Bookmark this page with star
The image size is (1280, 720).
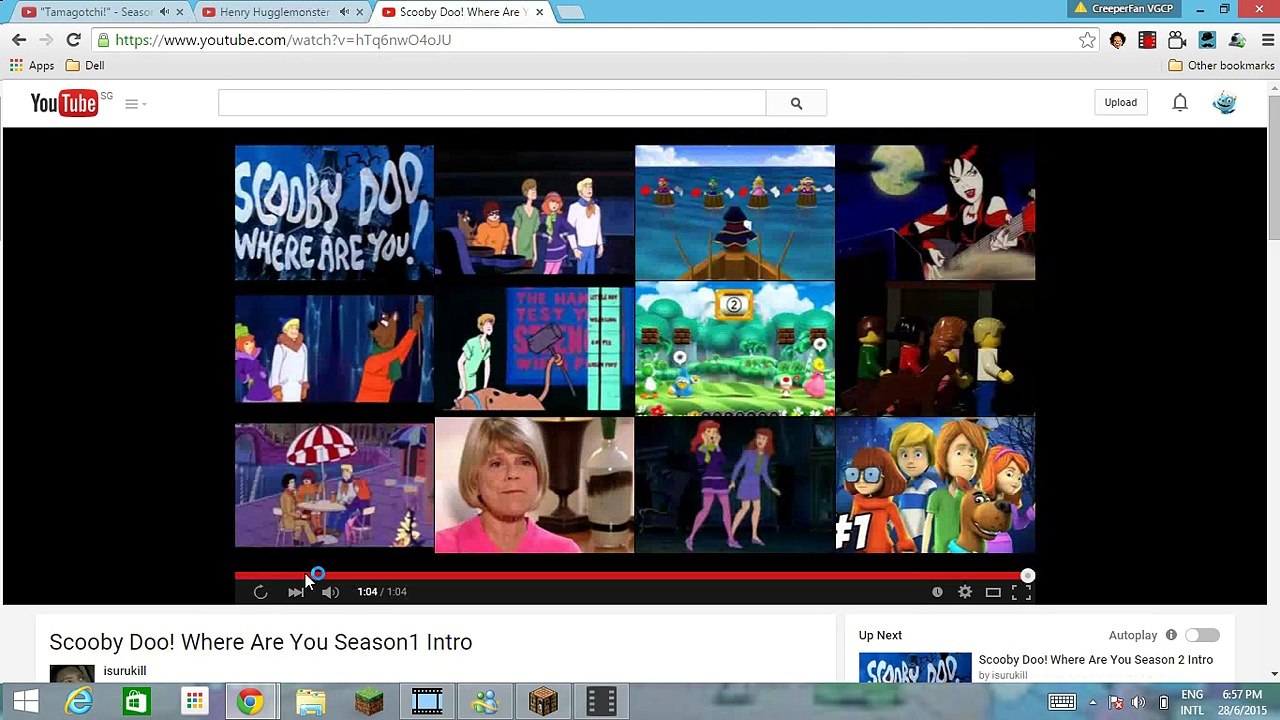coord(1087,40)
